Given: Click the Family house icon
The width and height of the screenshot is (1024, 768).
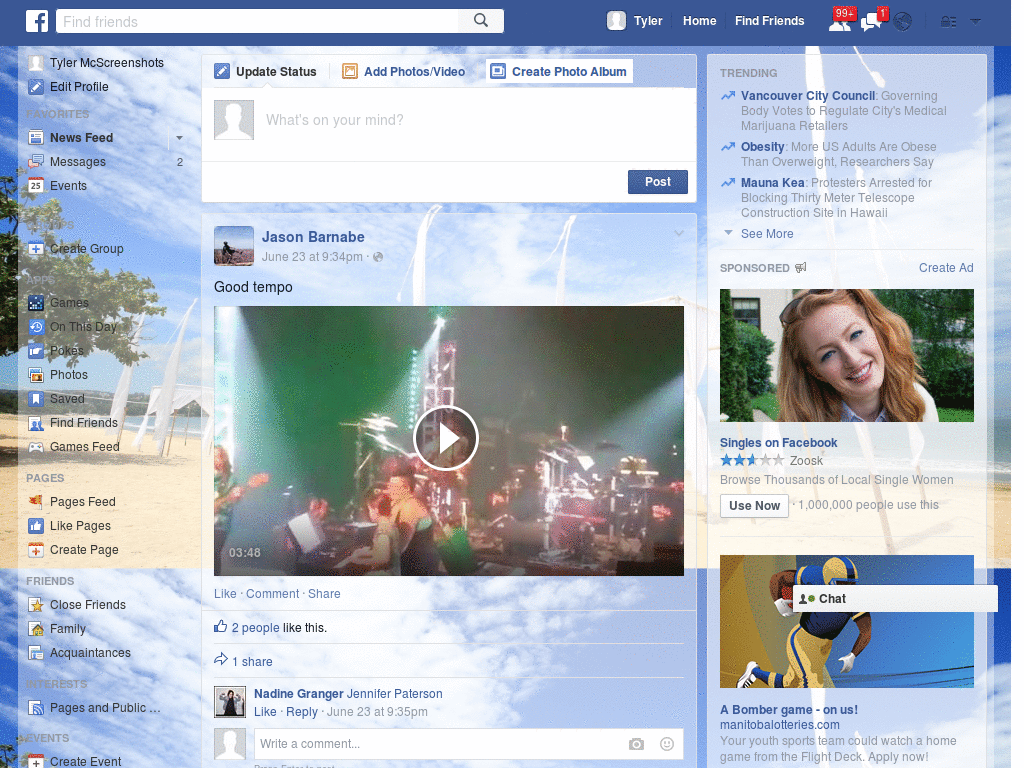Looking at the screenshot, I should 36,629.
